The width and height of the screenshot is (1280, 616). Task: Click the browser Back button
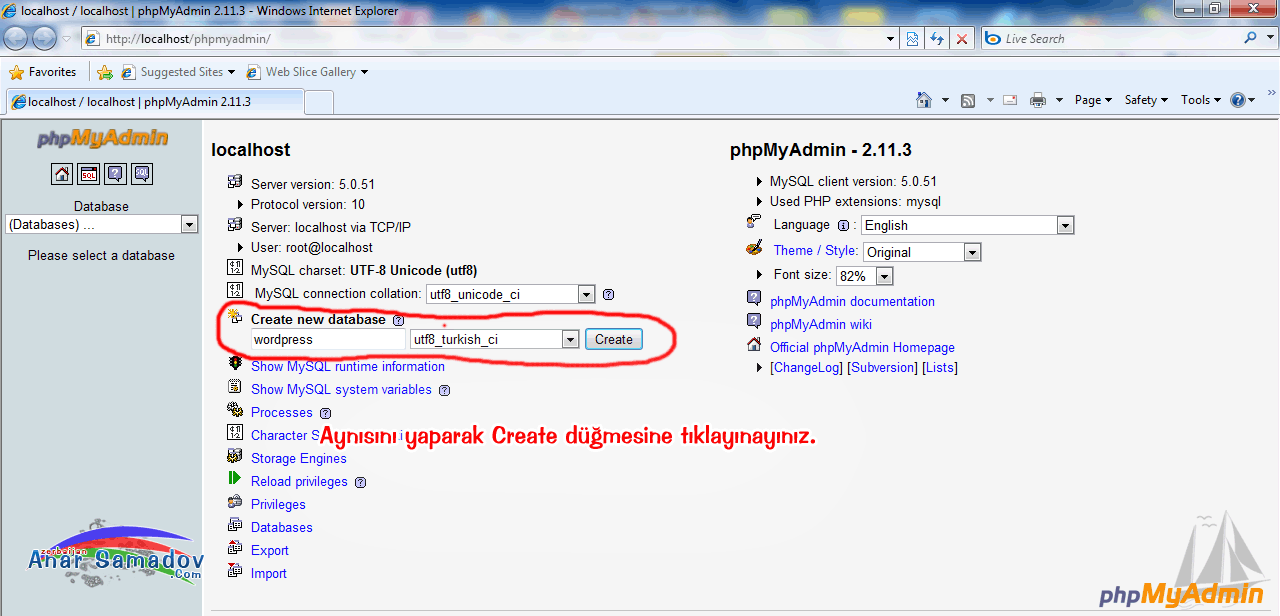click(17, 38)
